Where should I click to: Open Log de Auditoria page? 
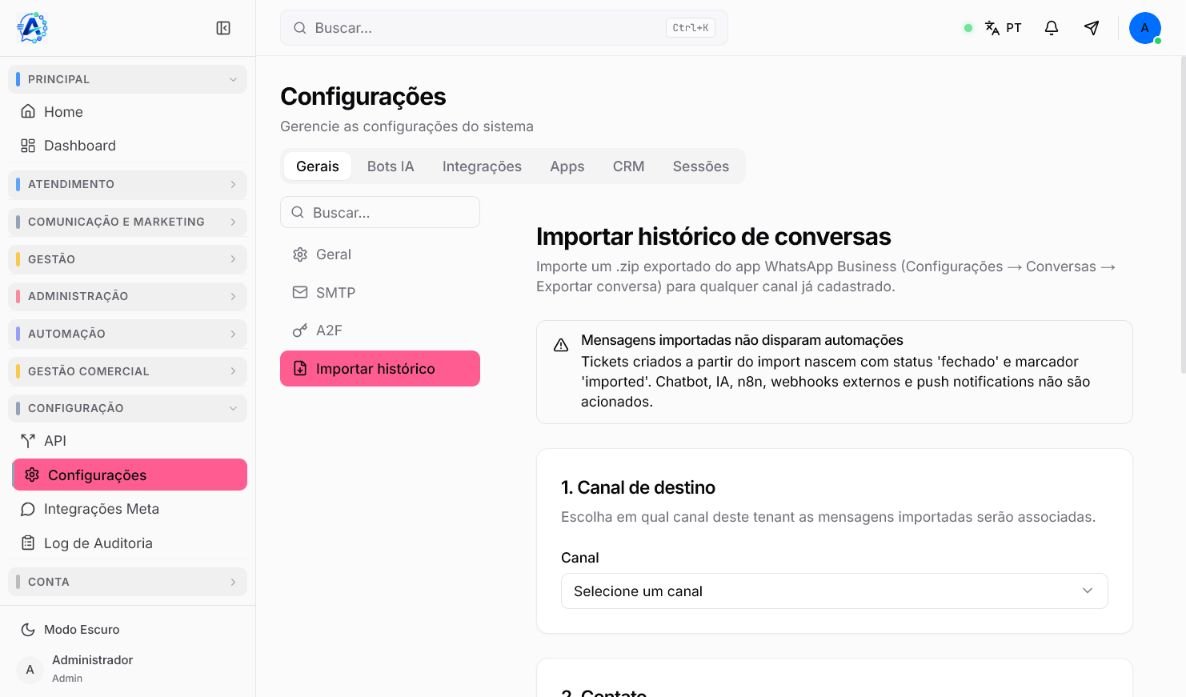point(127,543)
